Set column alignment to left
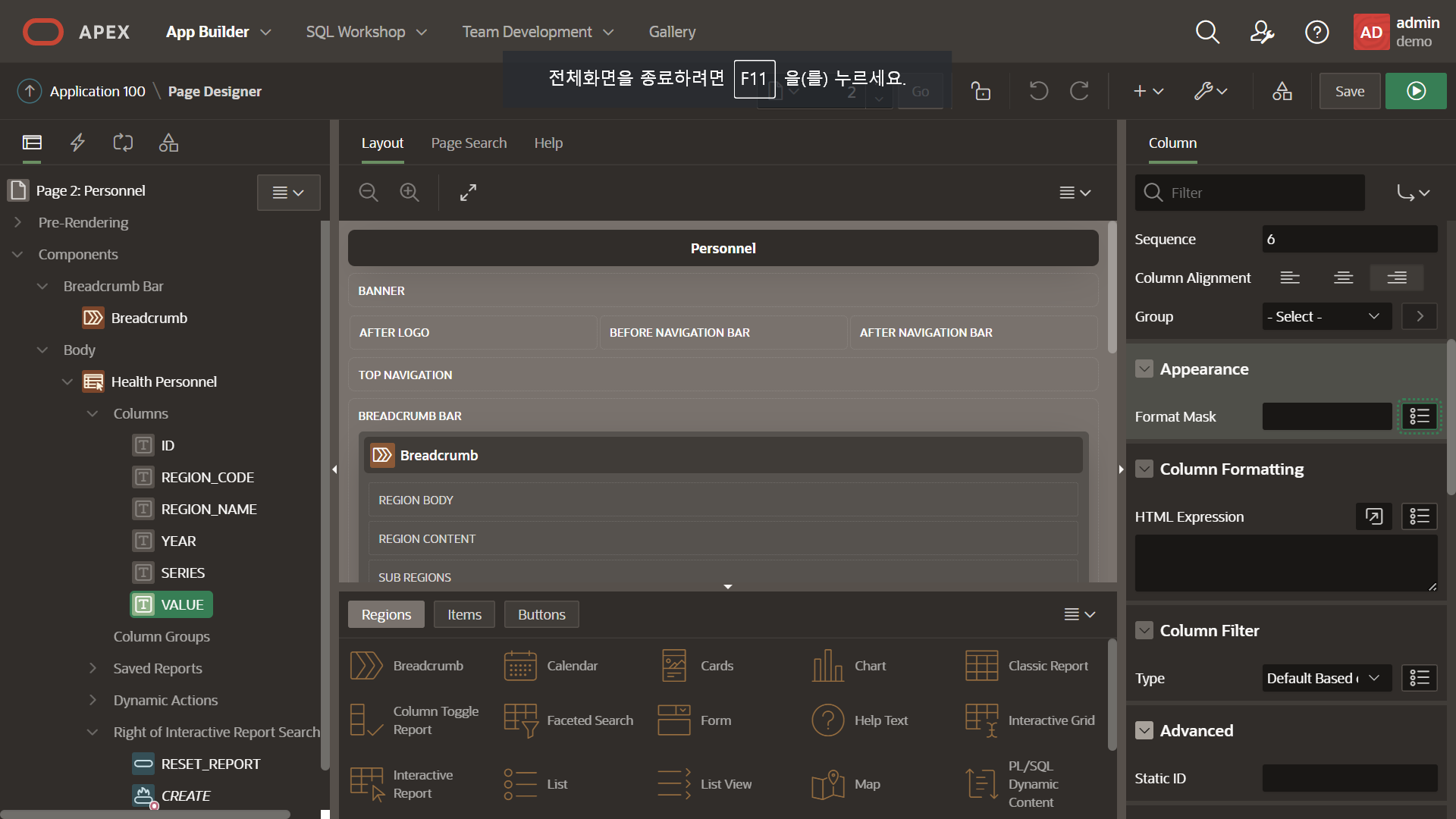 [1290, 278]
